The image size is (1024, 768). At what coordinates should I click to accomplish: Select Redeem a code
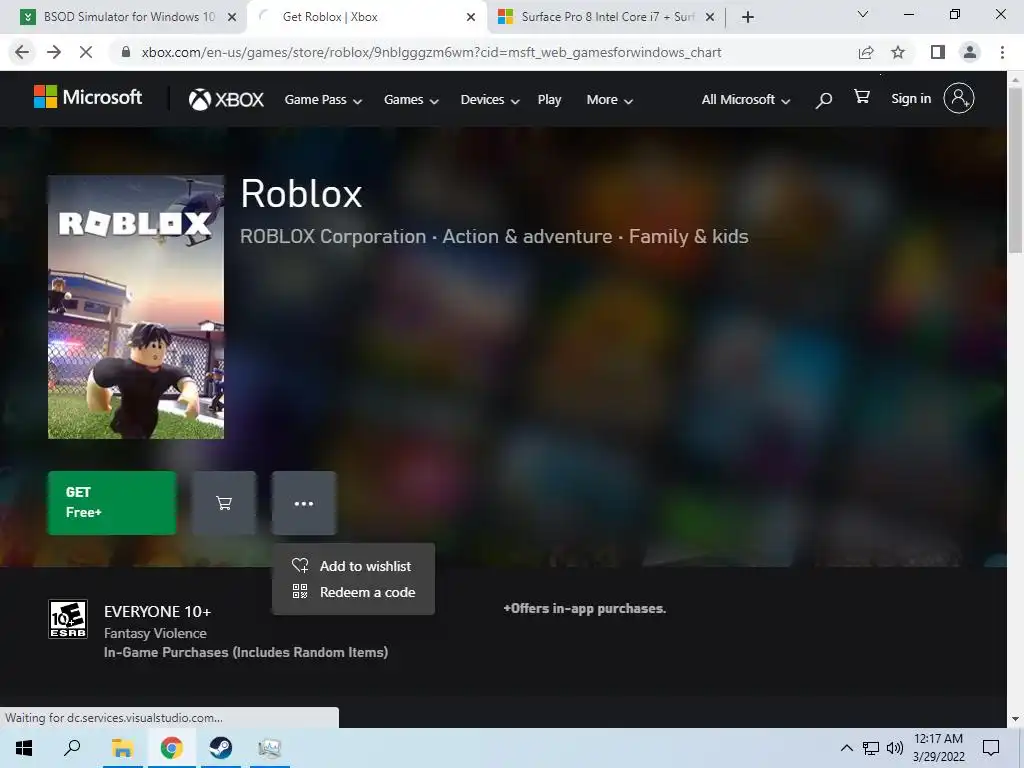[354, 592]
